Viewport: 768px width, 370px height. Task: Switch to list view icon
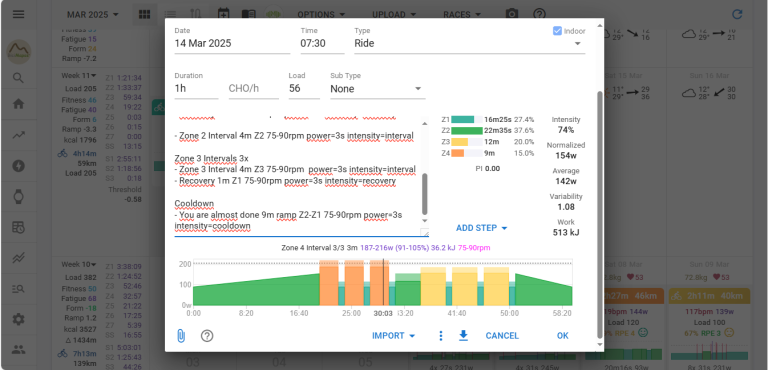(x=170, y=14)
